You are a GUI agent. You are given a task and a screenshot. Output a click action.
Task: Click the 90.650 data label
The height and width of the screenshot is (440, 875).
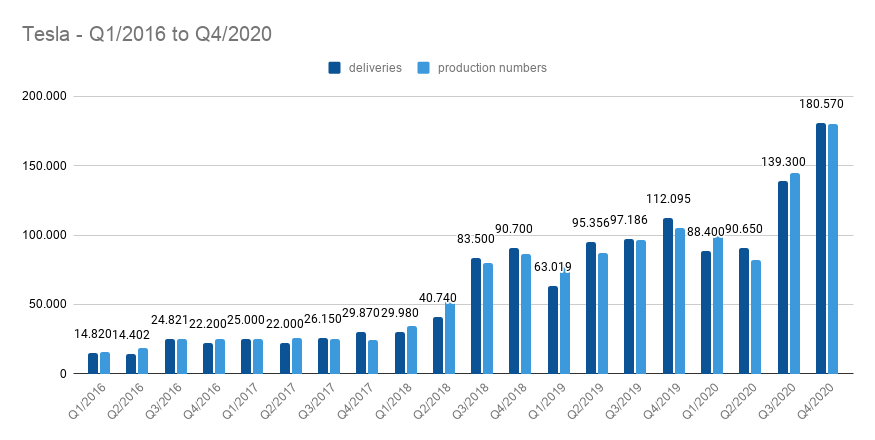744,229
